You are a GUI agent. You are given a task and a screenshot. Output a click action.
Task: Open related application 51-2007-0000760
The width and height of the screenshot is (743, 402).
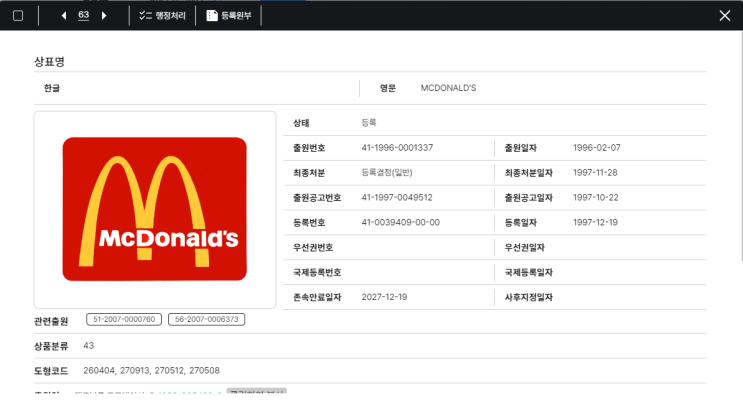(x=124, y=320)
